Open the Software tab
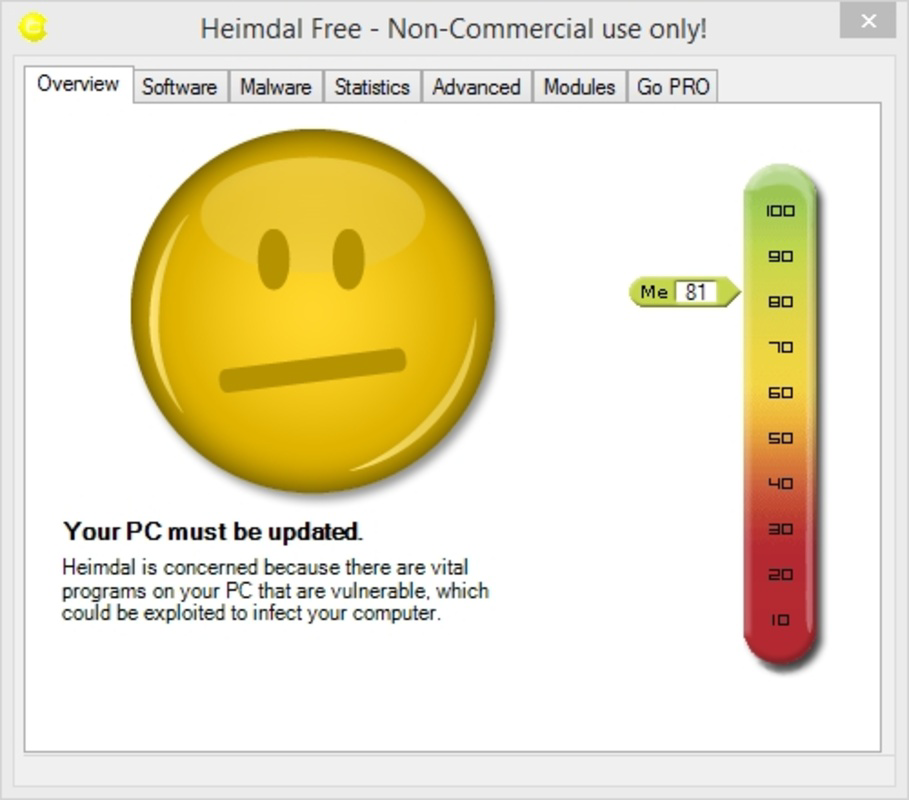909x800 pixels. (x=180, y=87)
